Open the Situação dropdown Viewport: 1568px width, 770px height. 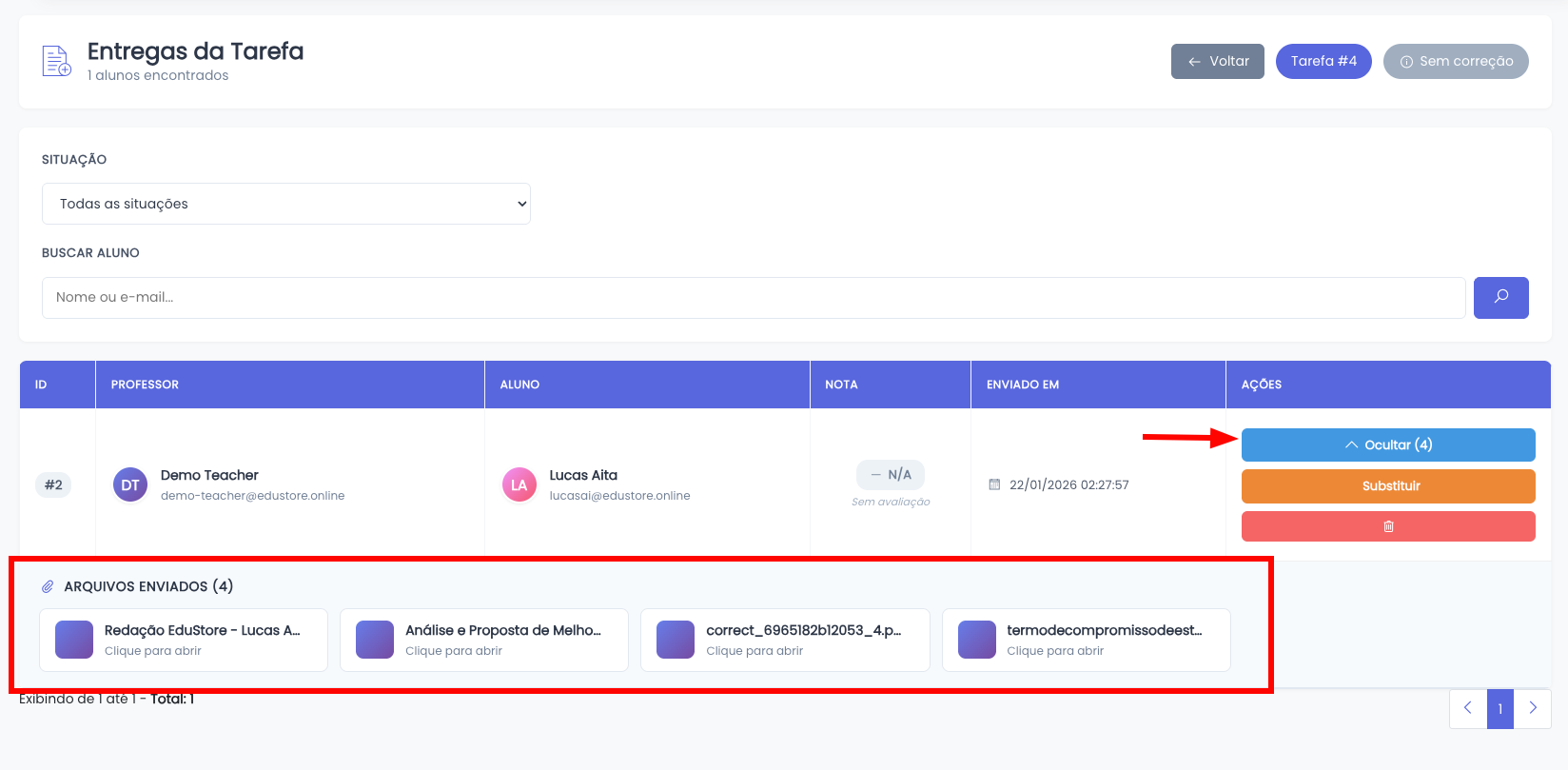coord(285,204)
